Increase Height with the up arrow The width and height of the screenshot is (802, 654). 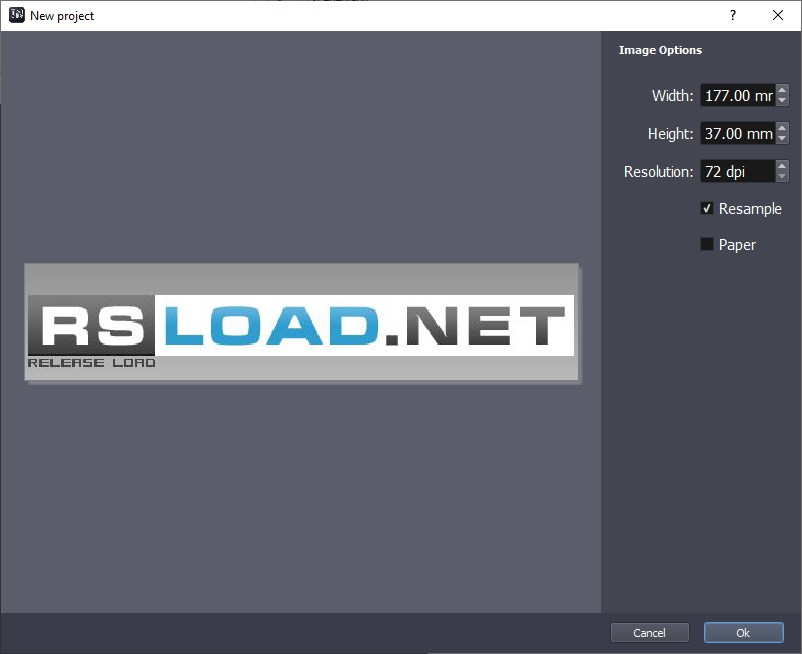pos(782,128)
